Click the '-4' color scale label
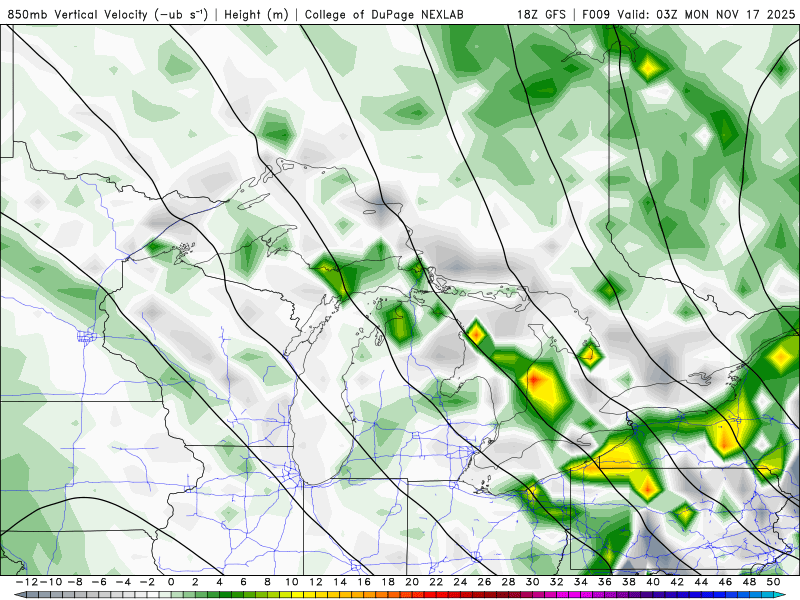This screenshot has width=800, height=600. (122, 582)
